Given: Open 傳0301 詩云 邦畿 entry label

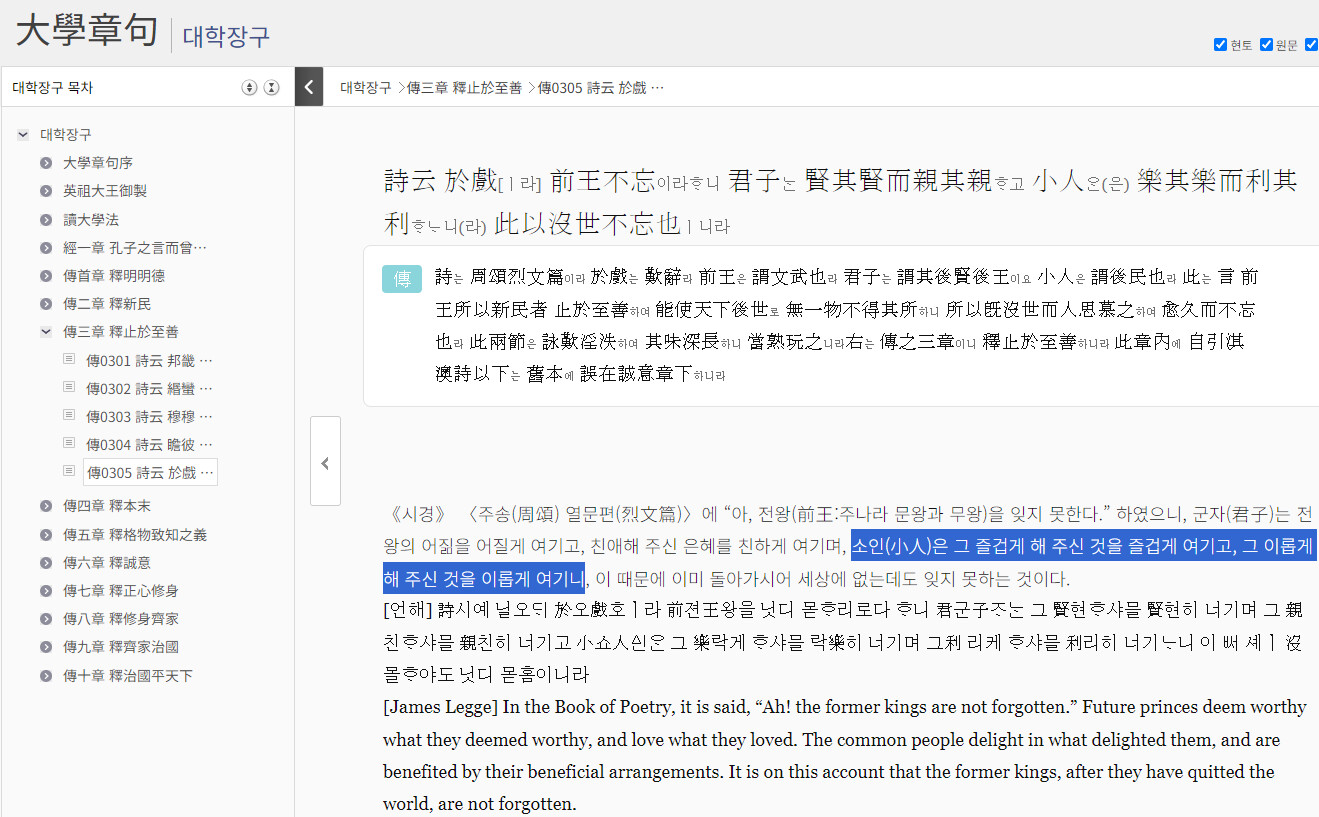Looking at the screenshot, I should pyautogui.click(x=150, y=360).
